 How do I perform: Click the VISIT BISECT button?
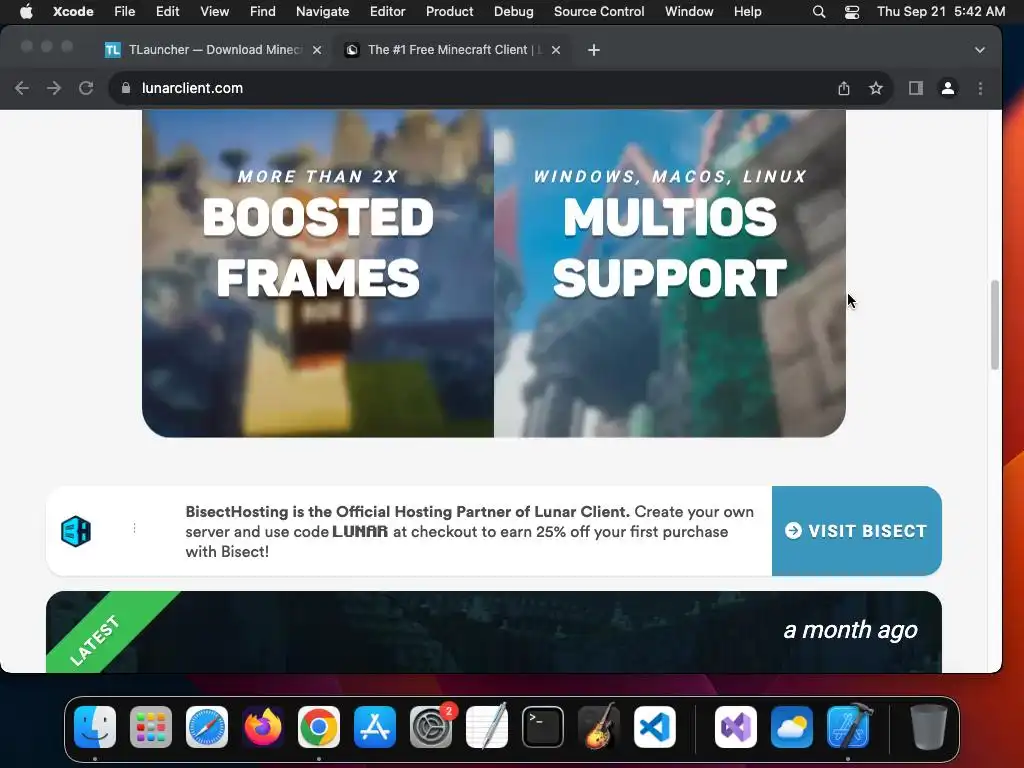857,531
